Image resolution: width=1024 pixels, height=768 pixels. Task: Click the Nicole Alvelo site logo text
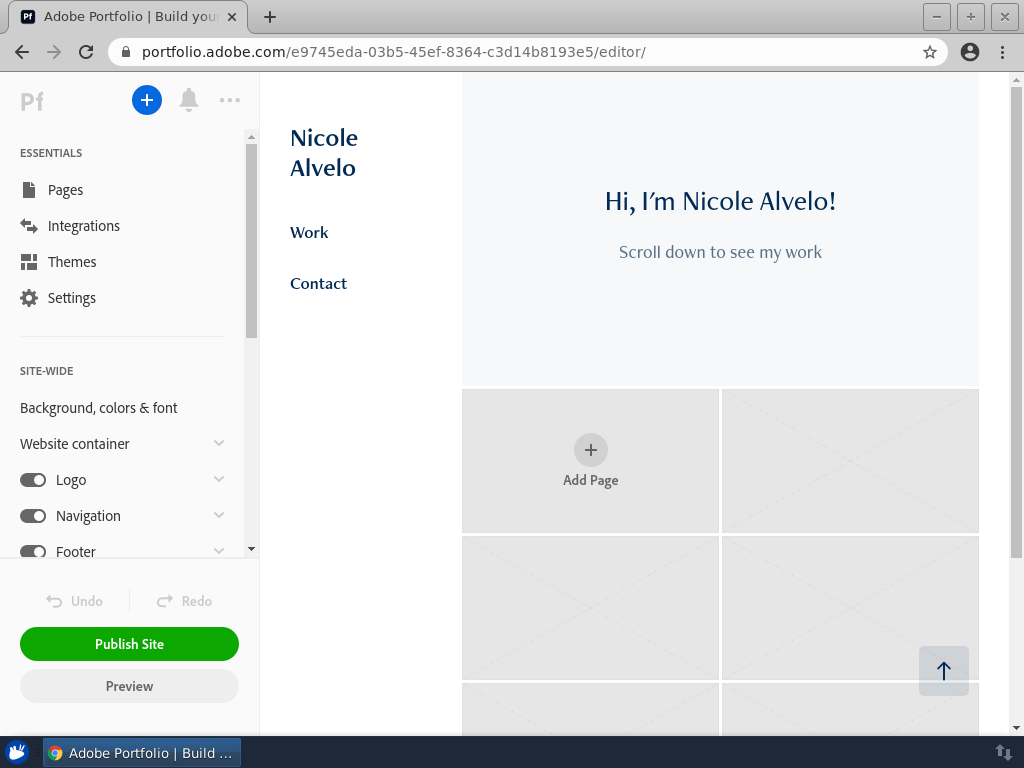(x=324, y=153)
